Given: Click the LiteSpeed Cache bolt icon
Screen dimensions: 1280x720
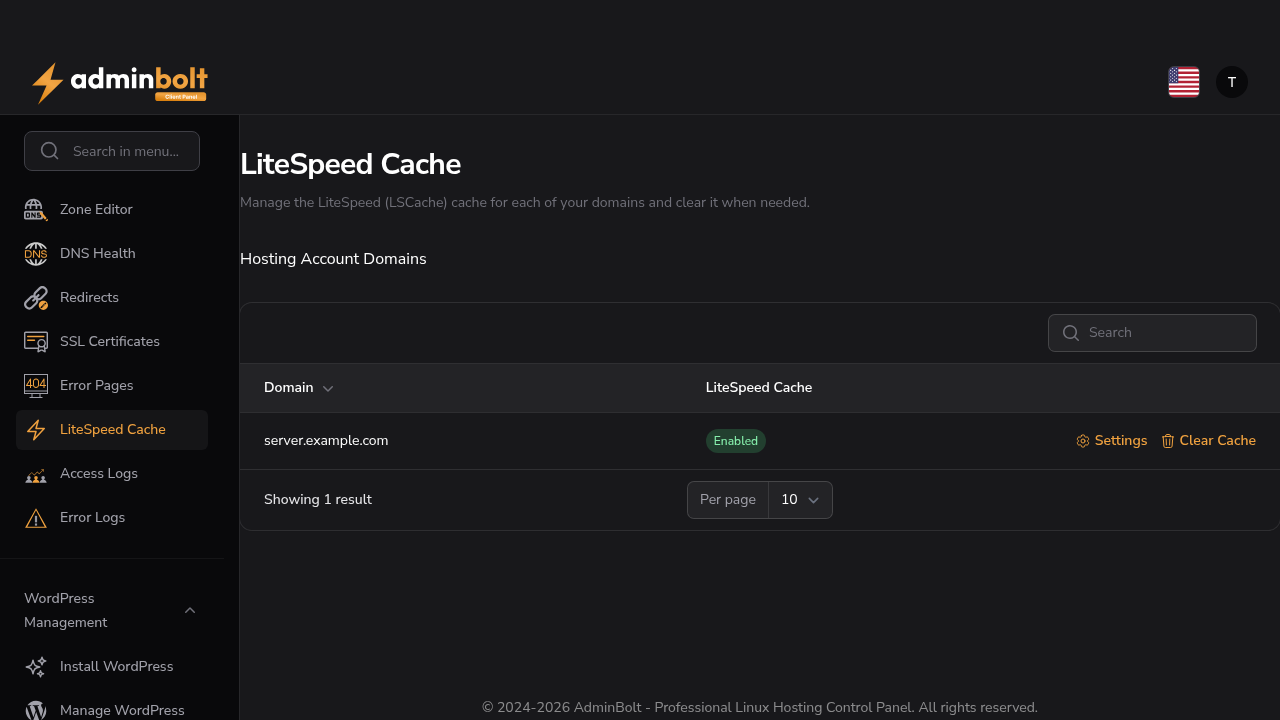Looking at the screenshot, I should click(36, 430).
